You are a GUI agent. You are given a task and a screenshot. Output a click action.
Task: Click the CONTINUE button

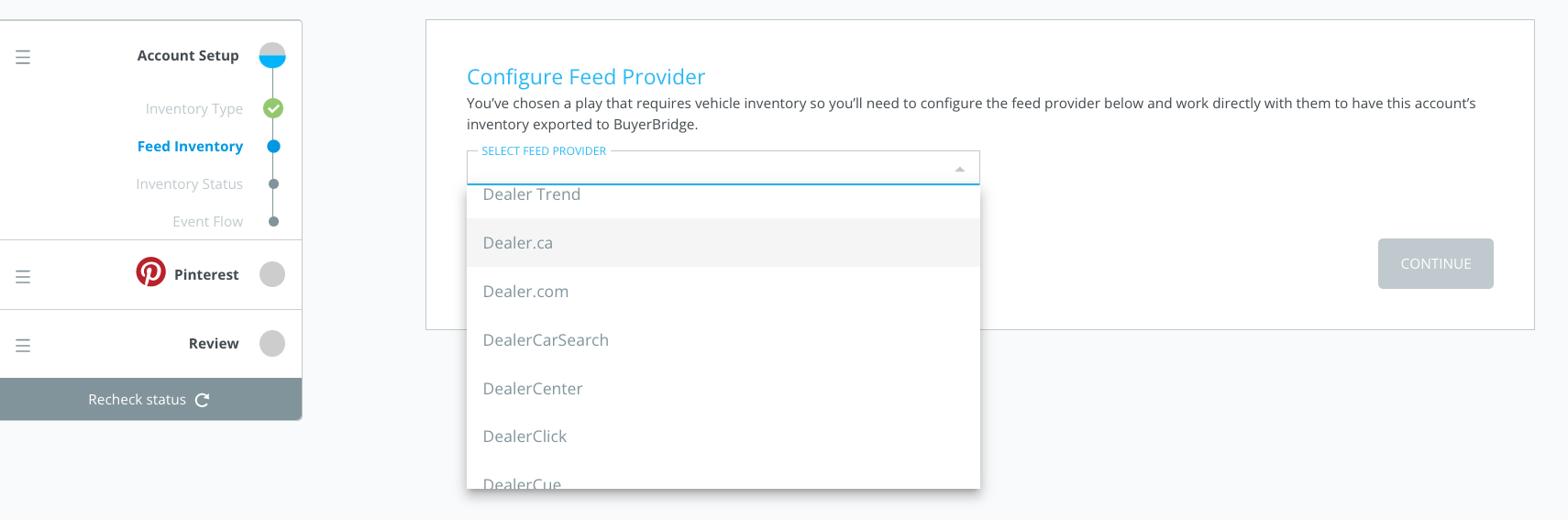(x=1435, y=263)
